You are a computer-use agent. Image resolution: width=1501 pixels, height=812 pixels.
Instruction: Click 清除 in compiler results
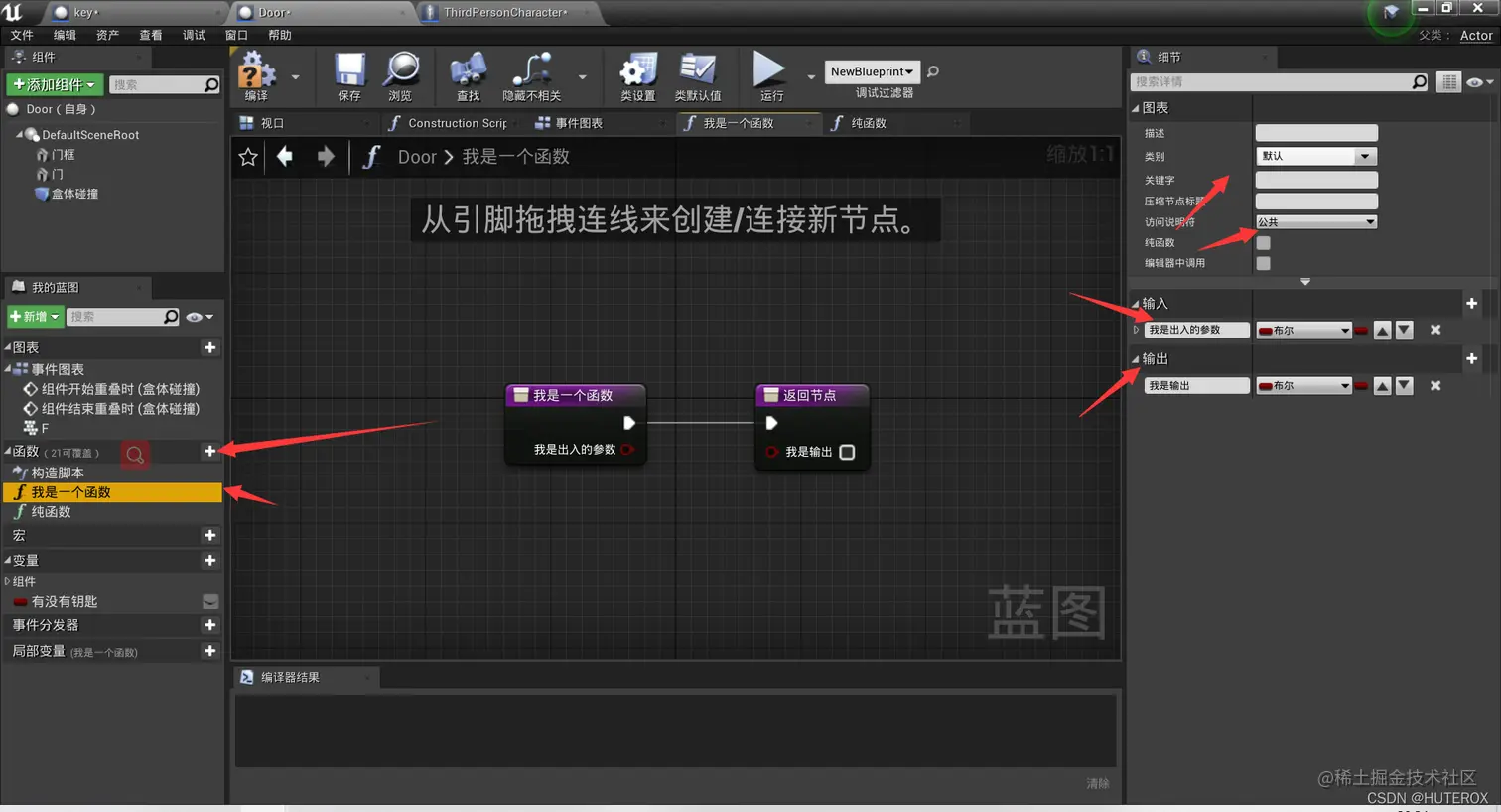[x=1097, y=783]
